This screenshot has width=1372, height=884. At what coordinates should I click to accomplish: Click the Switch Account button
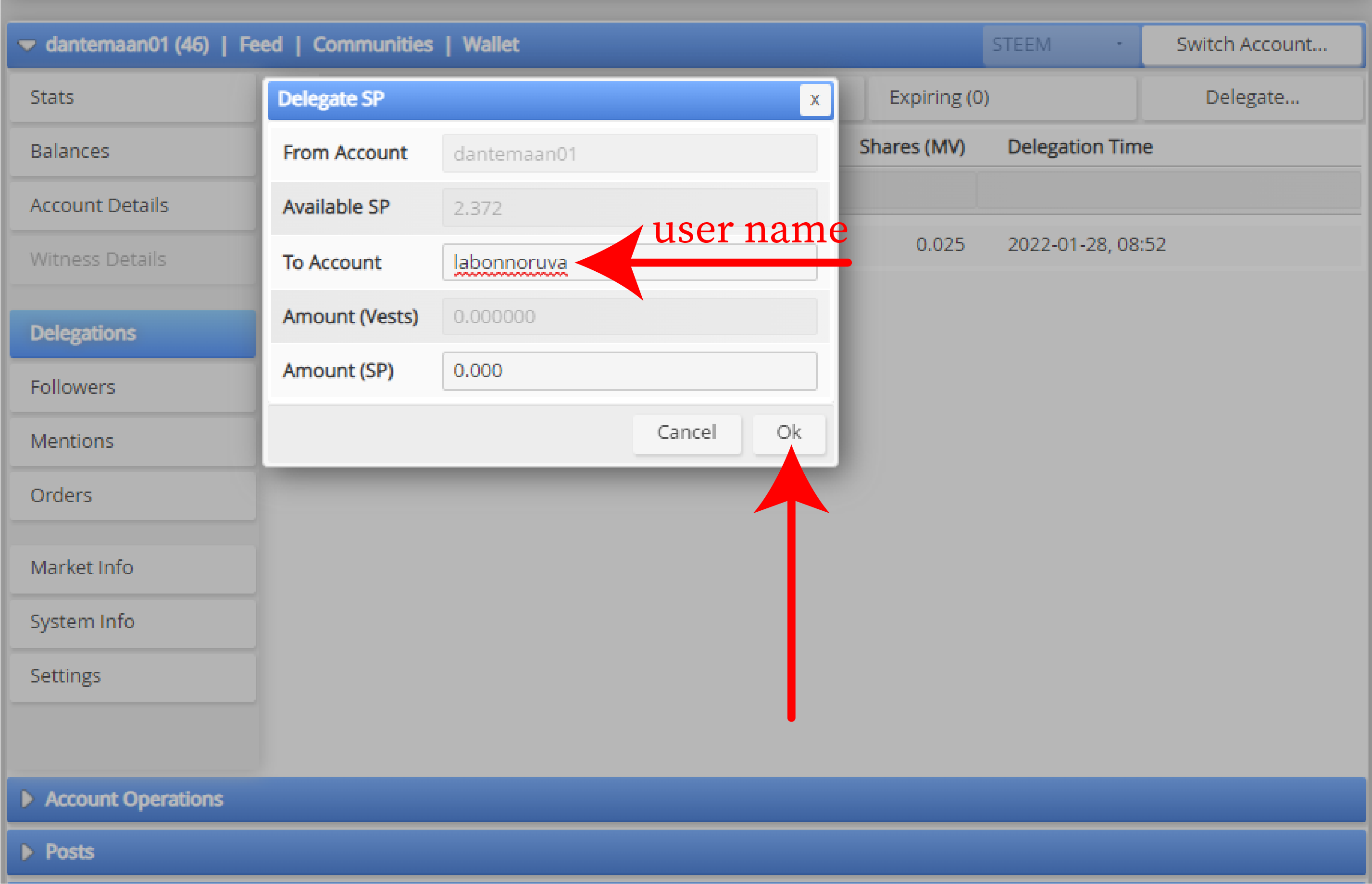tap(1251, 45)
